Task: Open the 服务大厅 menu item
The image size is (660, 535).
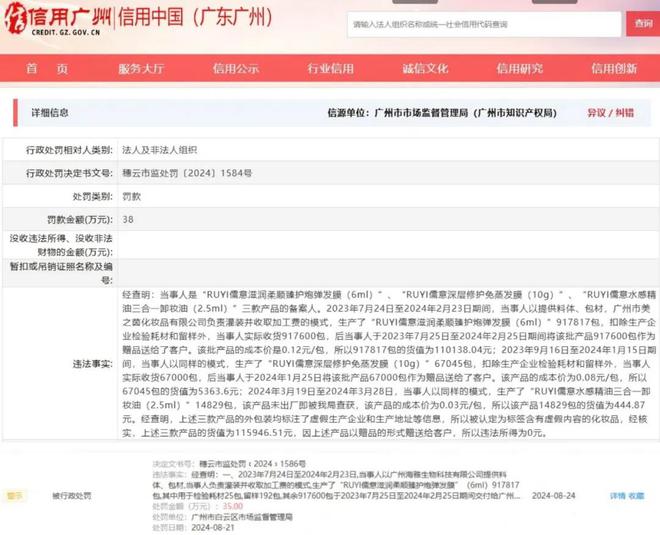Action: [x=141, y=68]
